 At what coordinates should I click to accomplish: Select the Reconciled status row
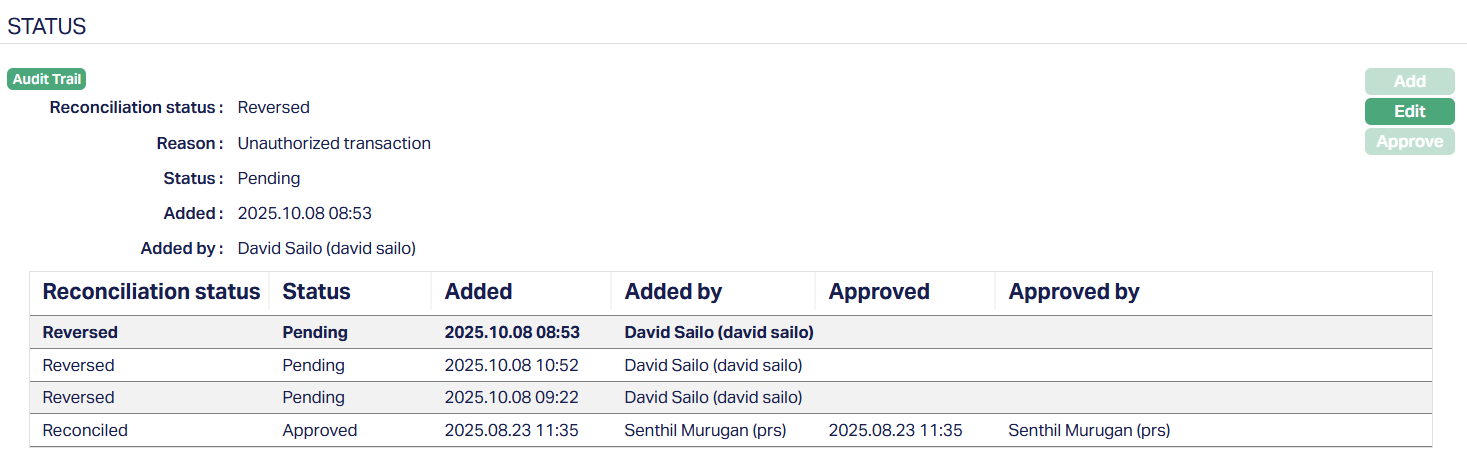coord(85,430)
